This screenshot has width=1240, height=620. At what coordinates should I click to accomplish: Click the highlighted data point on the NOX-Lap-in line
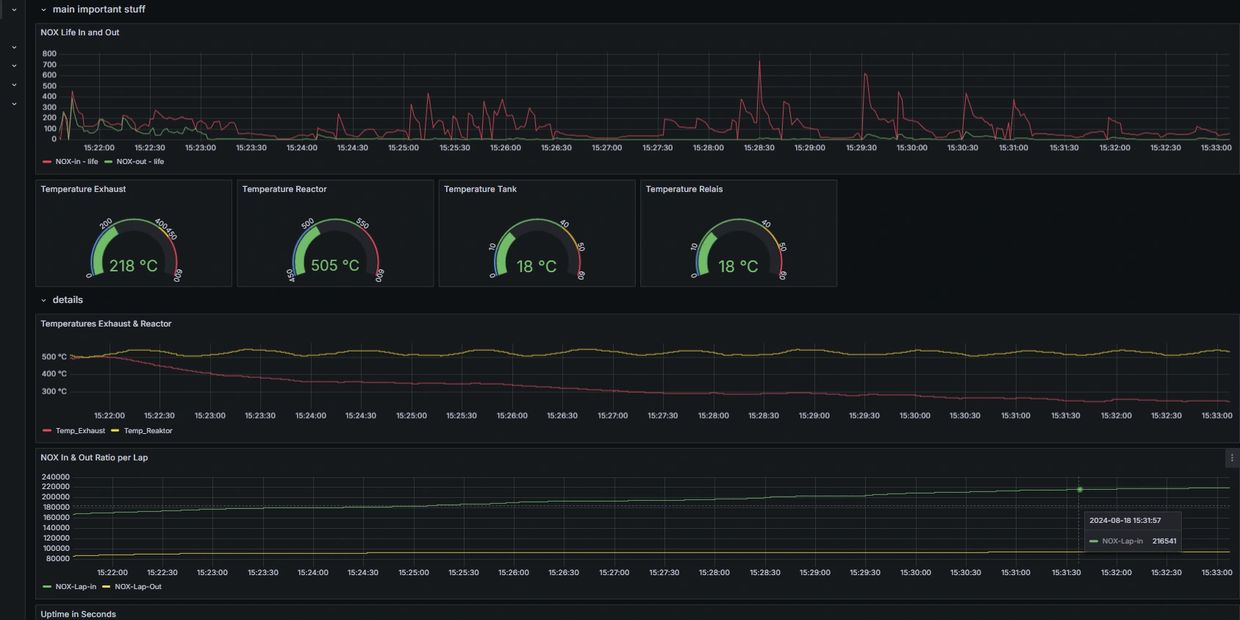[x=1080, y=490]
